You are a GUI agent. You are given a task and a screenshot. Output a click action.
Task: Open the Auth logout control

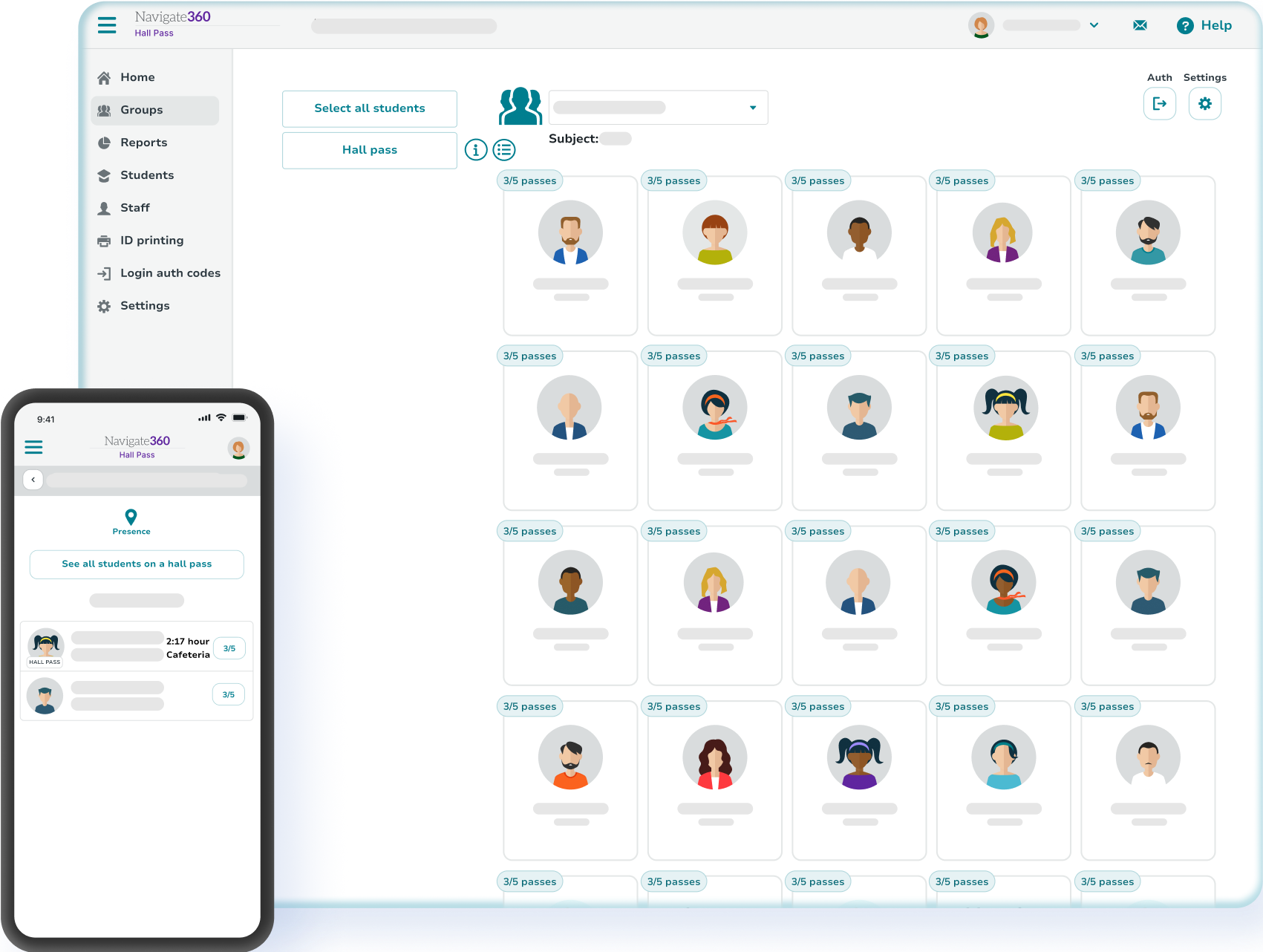[x=1160, y=104]
